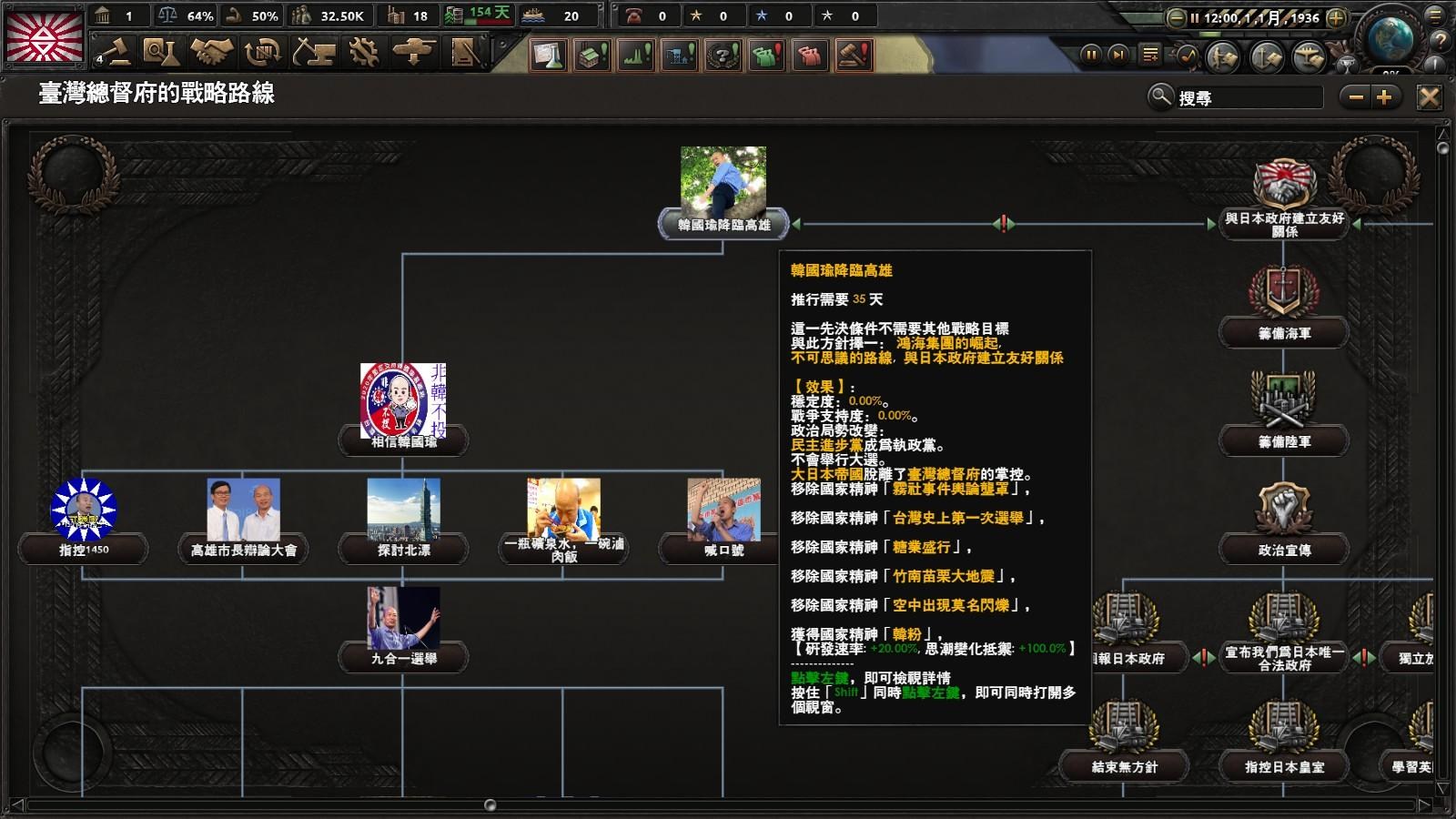Click the mutually exclusive marker beside 韓國瑜降臨高雄
Image resolution: width=1456 pixels, height=819 pixels.
click(x=1004, y=223)
